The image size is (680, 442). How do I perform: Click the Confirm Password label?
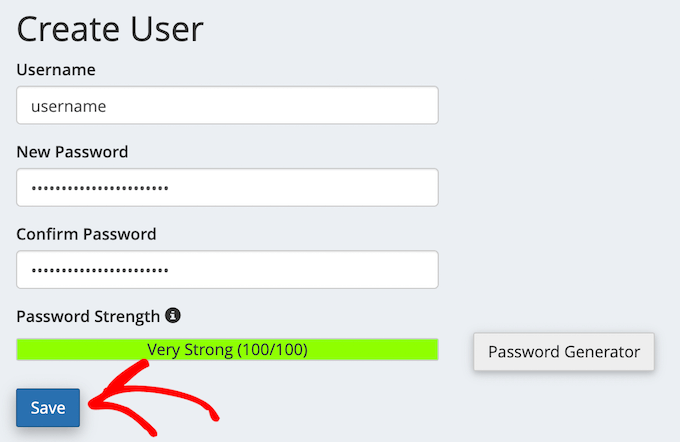pyautogui.click(x=86, y=234)
